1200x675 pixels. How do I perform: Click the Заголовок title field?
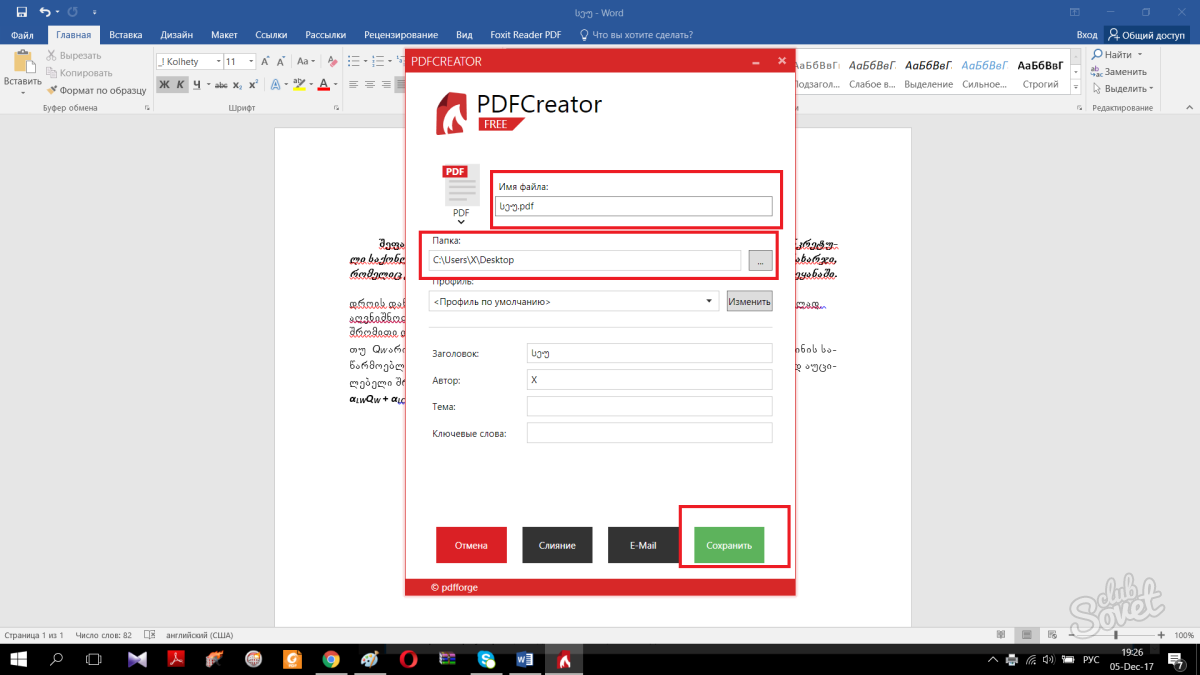point(650,353)
